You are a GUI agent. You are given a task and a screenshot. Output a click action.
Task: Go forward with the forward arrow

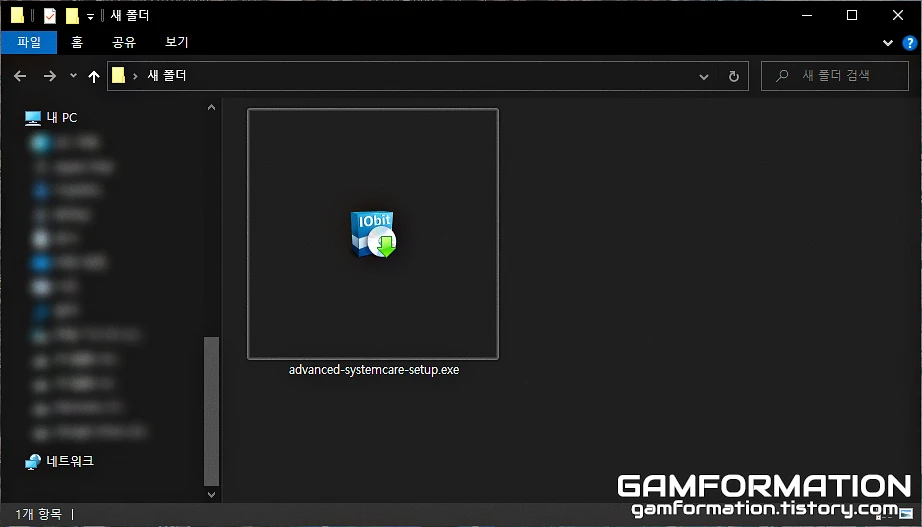click(50, 76)
